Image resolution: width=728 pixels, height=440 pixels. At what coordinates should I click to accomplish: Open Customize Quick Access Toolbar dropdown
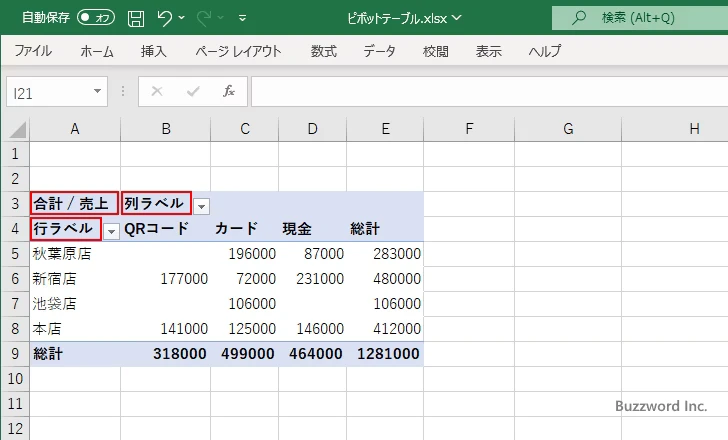[242, 18]
